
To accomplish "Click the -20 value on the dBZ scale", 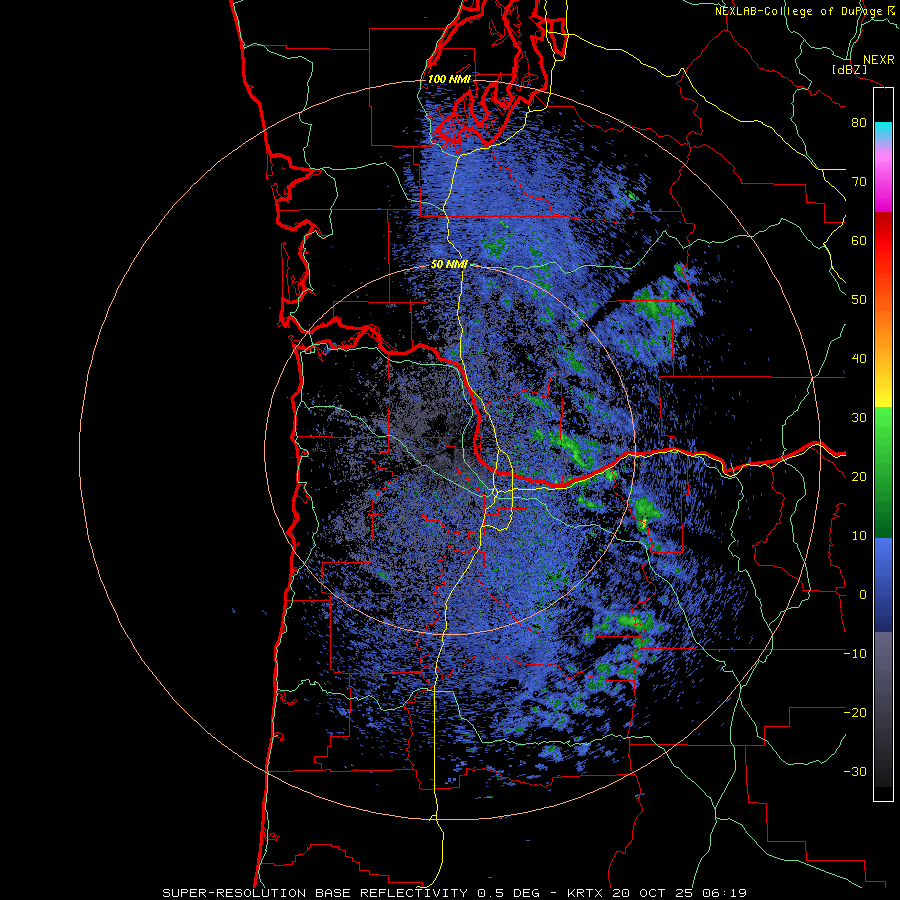I will point(855,712).
